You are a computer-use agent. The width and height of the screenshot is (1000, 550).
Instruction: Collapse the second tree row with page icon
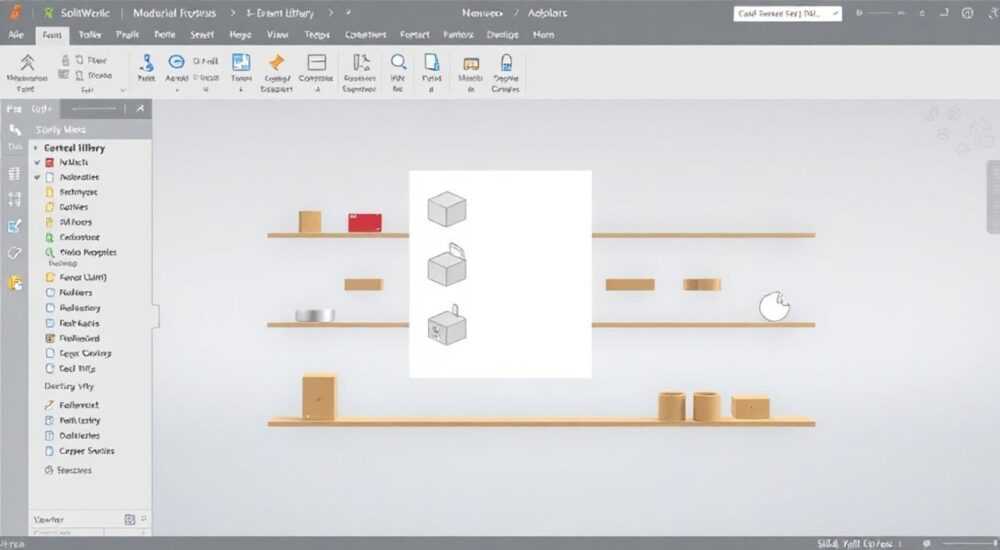coord(37,177)
